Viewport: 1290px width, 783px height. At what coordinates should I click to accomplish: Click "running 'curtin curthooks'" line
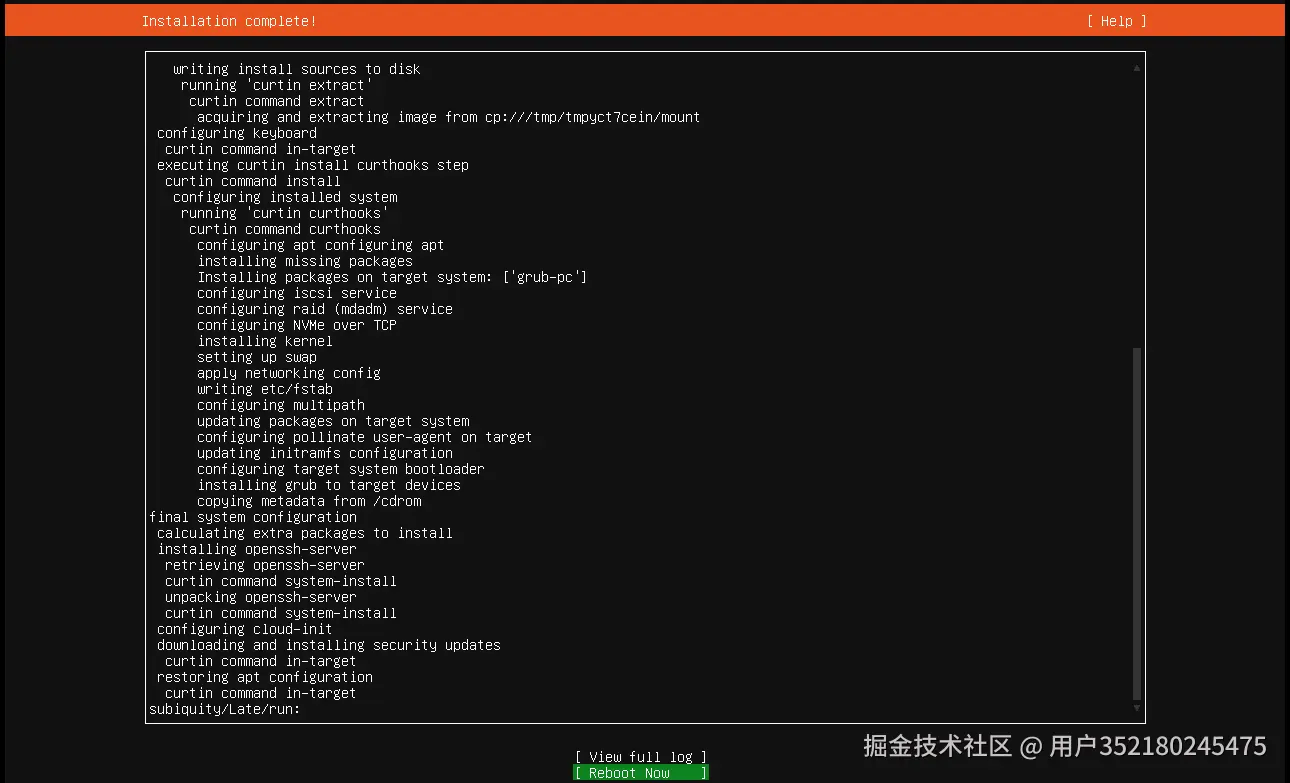[285, 213]
